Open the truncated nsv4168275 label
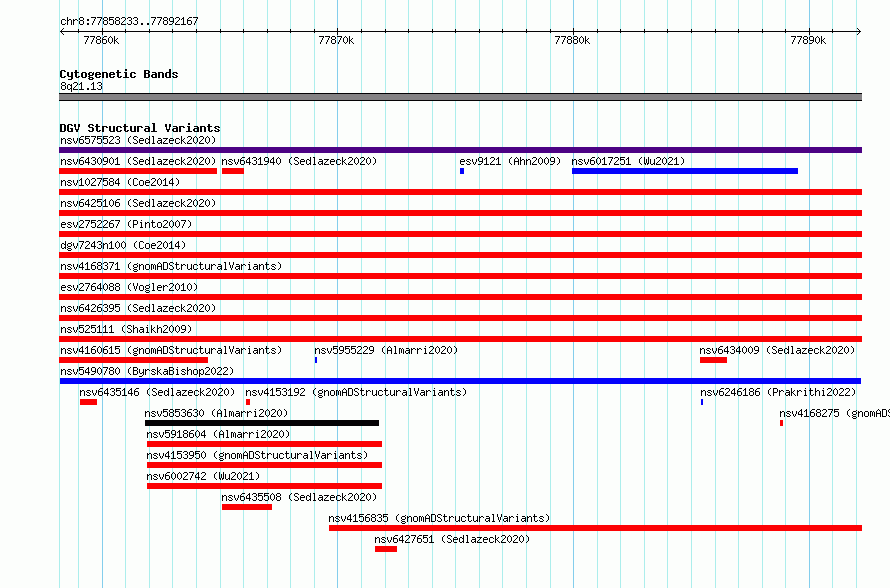 [x=834, y=413]
